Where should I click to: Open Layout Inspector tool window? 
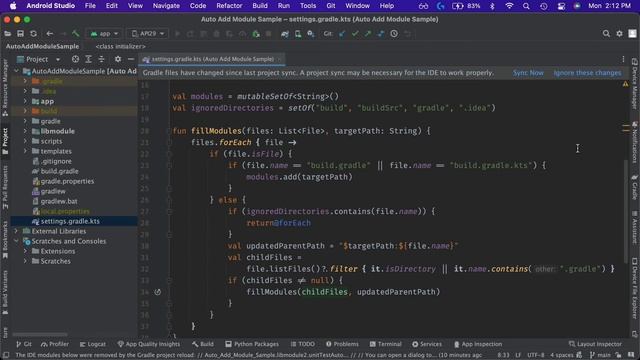click(x=595, y=344)
